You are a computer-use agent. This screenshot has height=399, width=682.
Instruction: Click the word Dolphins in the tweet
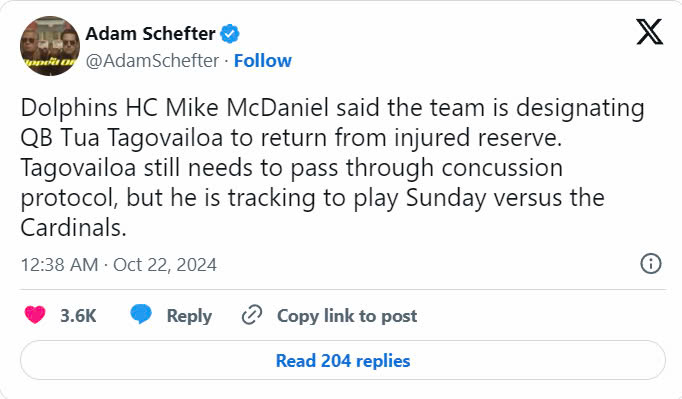point(69,108)
